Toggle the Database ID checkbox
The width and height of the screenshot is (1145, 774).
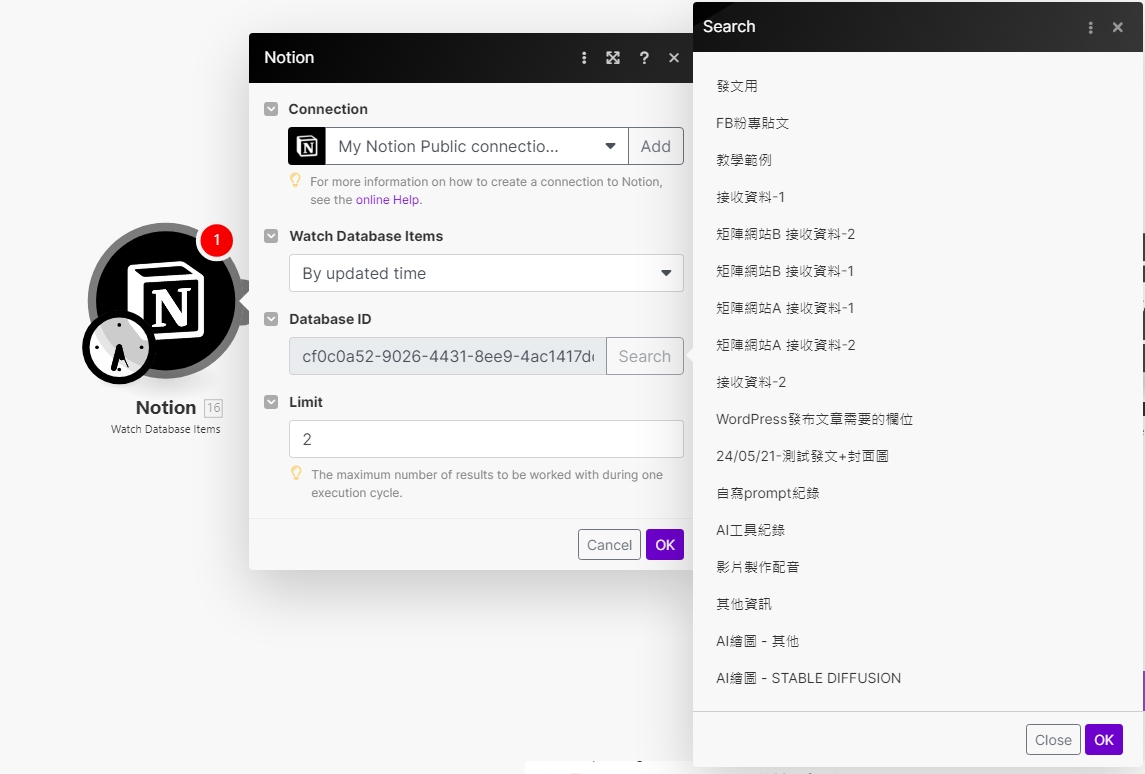(x=271, y=318)
